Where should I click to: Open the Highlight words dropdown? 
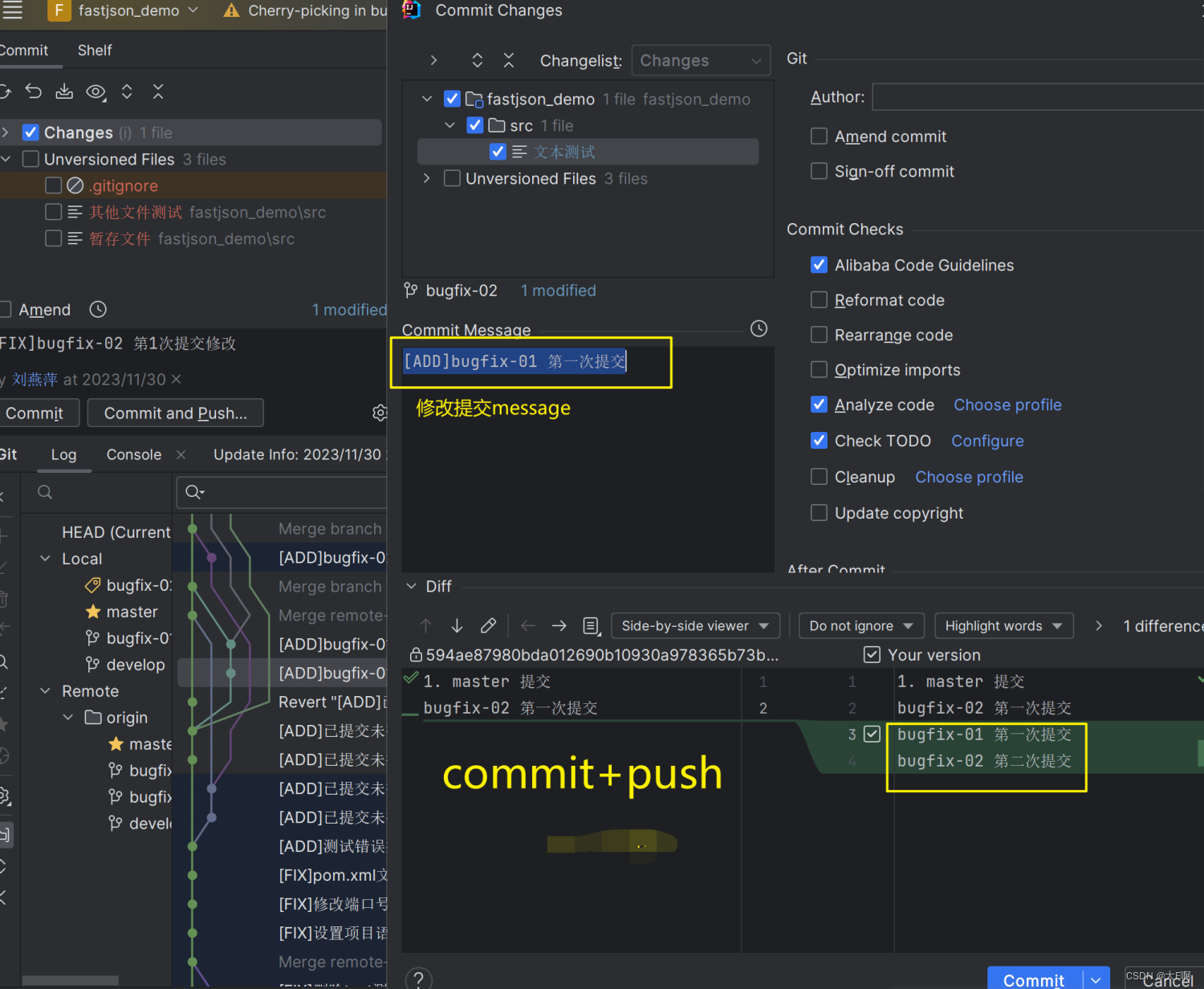point(1003,625)
